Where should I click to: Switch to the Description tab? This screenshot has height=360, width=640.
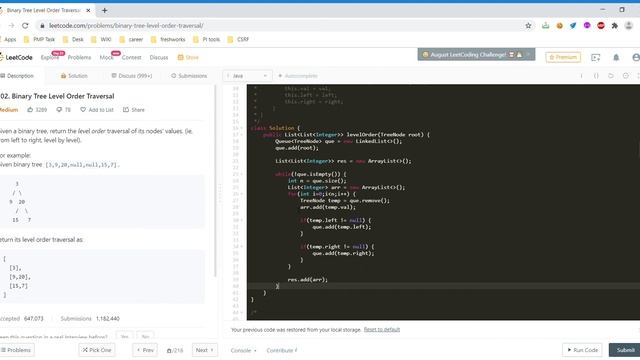pos(17,76)
